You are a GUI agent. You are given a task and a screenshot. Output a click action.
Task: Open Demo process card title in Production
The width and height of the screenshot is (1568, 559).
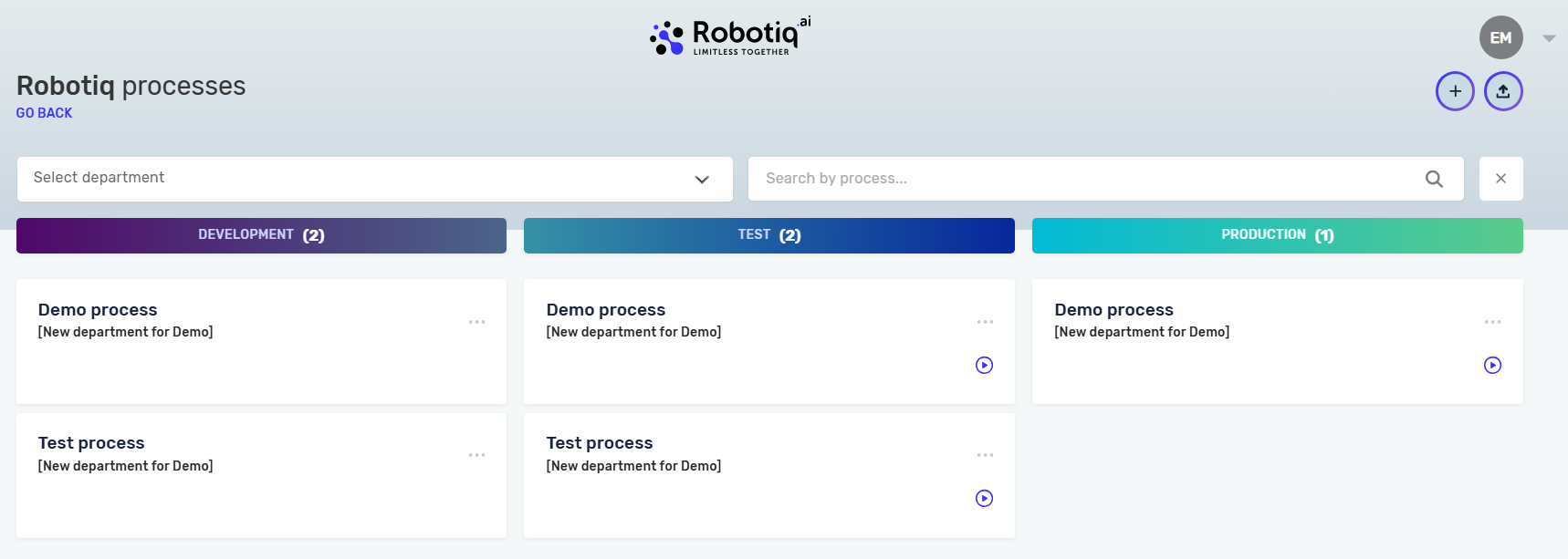point(1113,310)
